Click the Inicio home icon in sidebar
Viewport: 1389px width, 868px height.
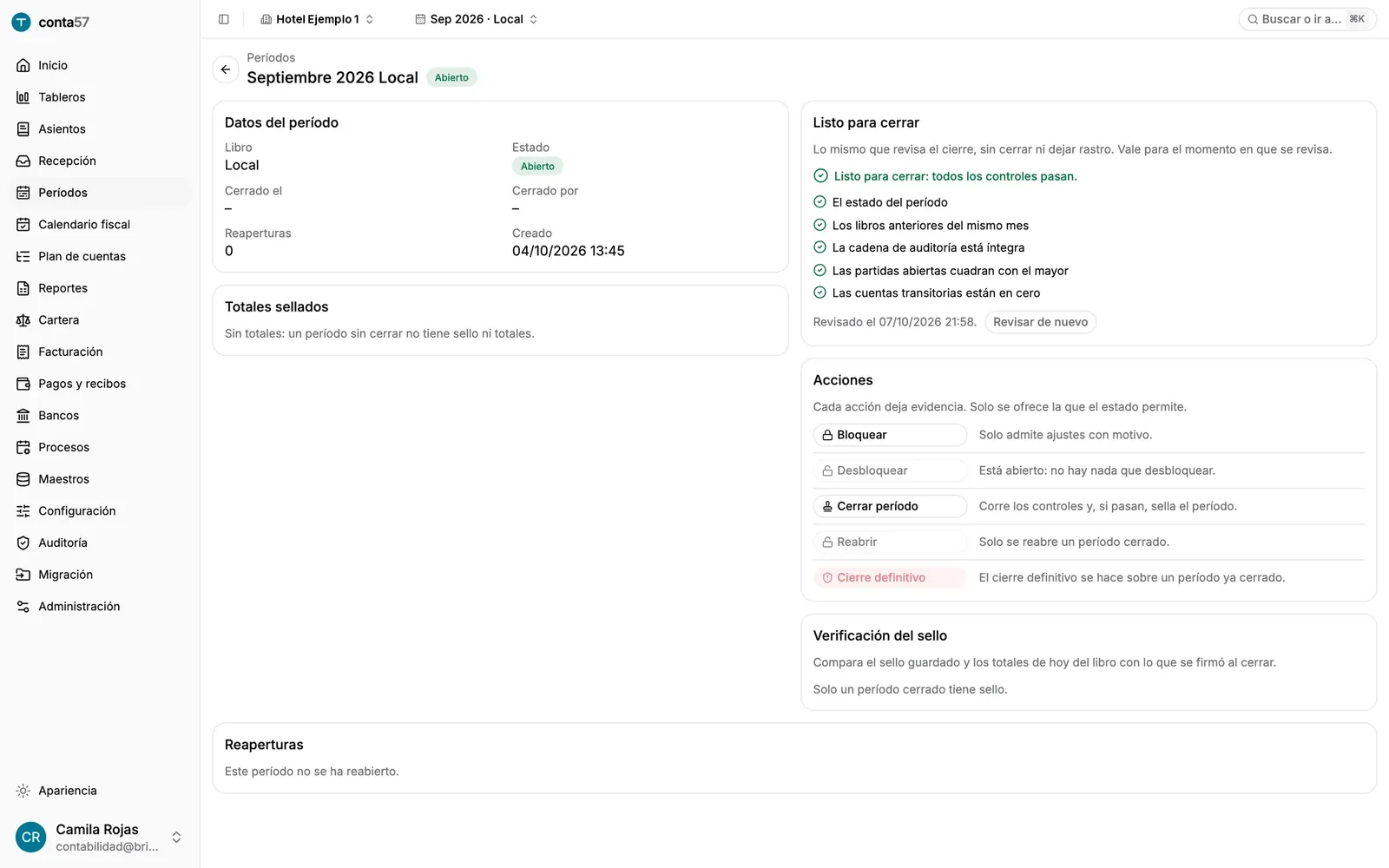point(23,65)
